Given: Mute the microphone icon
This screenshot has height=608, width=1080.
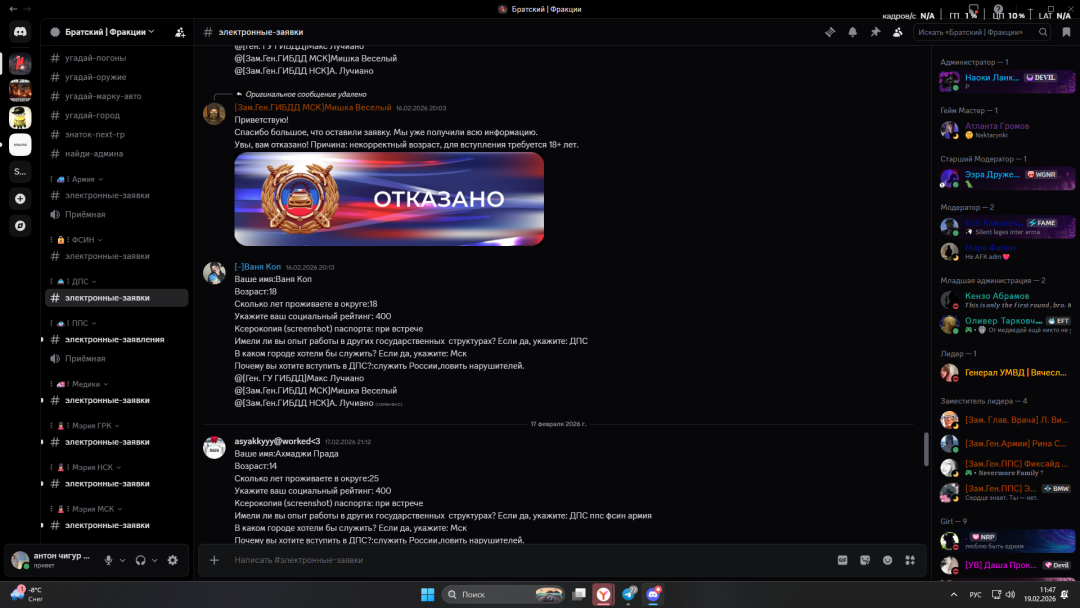Looking at the screenshot, I should tap(110, 560).
